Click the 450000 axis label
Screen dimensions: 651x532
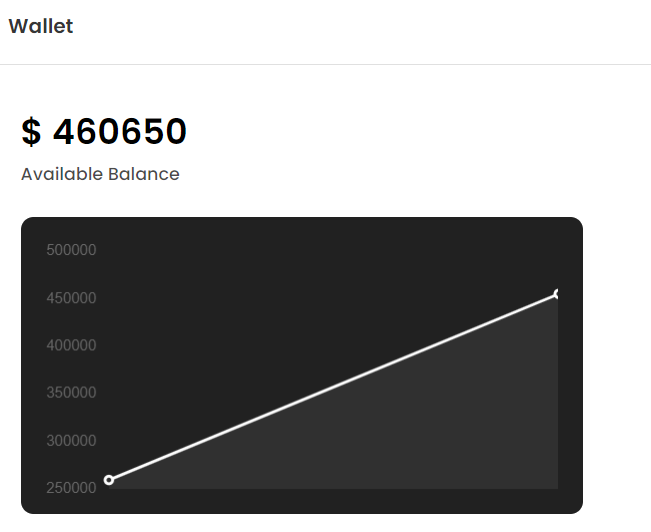coord(71,298)
